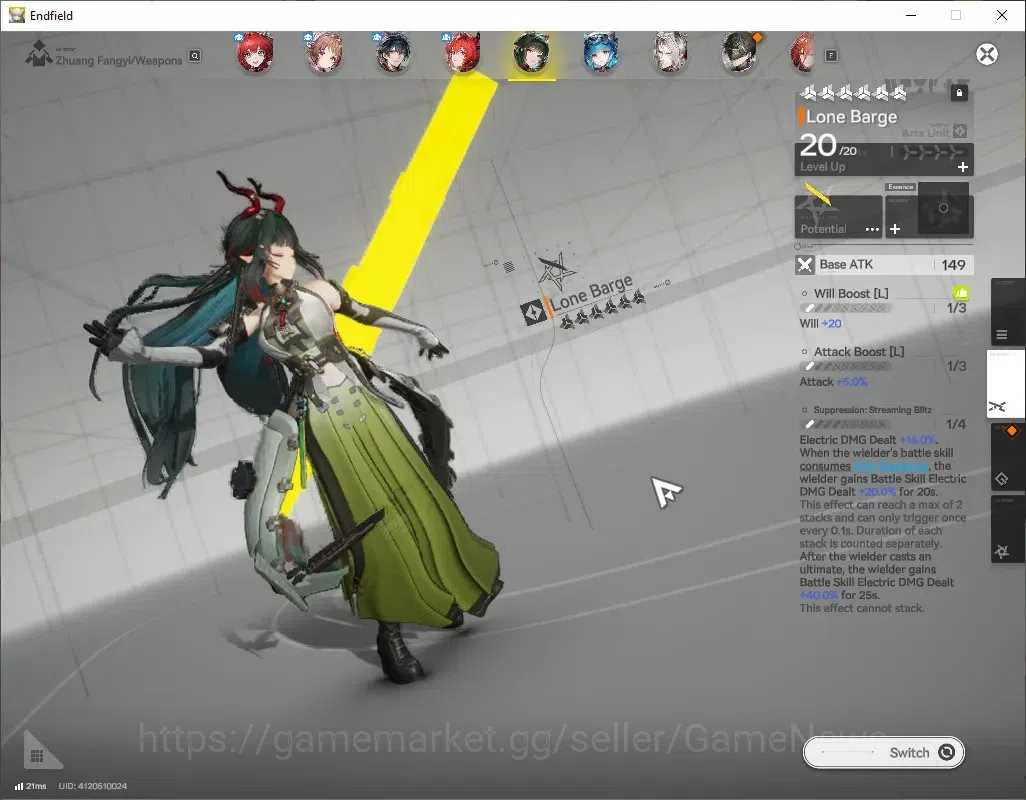Click the empty Essence slot circle
This screenshot has height=800, width=1026.
(x=943, y=208)
